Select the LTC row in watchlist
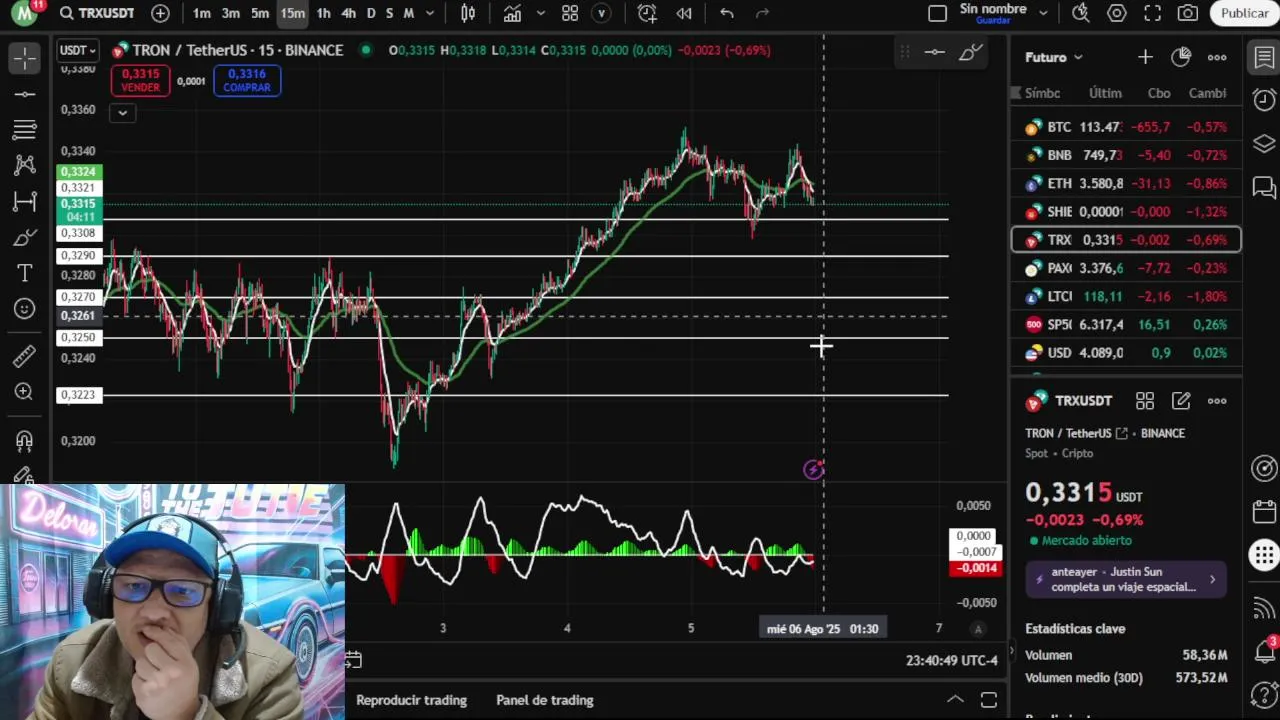The height and width of the screenshot is (720, 1280). [x=1126, y=296]
